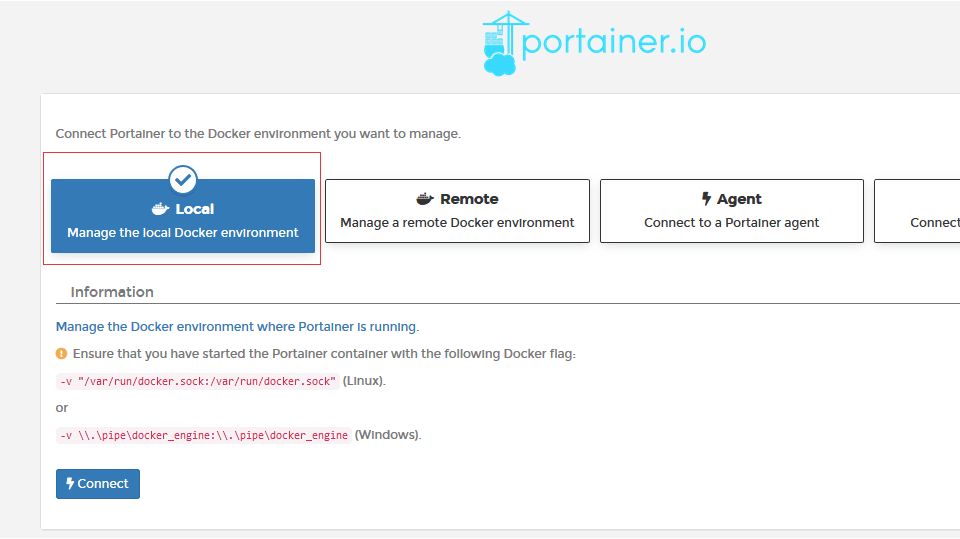960x539 pixels.
Task: Click the Docker whale icon beside Local
Action: (160, 209)
